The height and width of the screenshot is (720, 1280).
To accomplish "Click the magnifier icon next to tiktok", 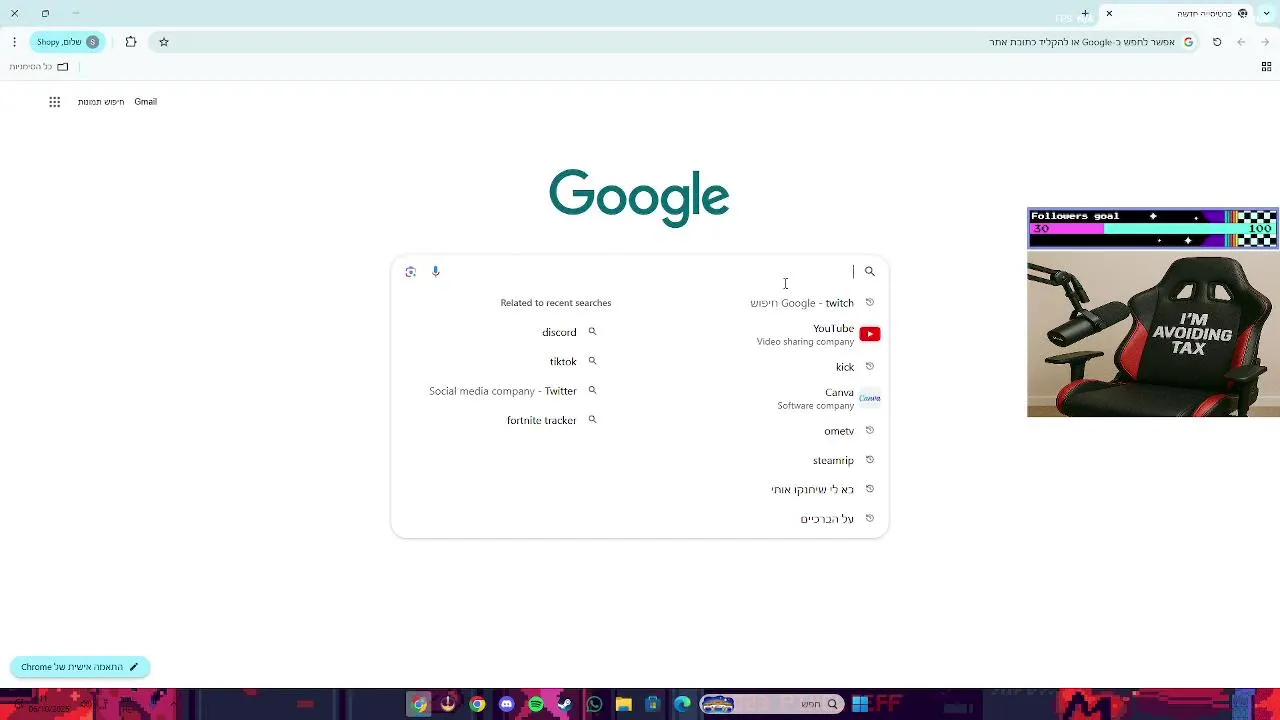I will tap(592, 361).
